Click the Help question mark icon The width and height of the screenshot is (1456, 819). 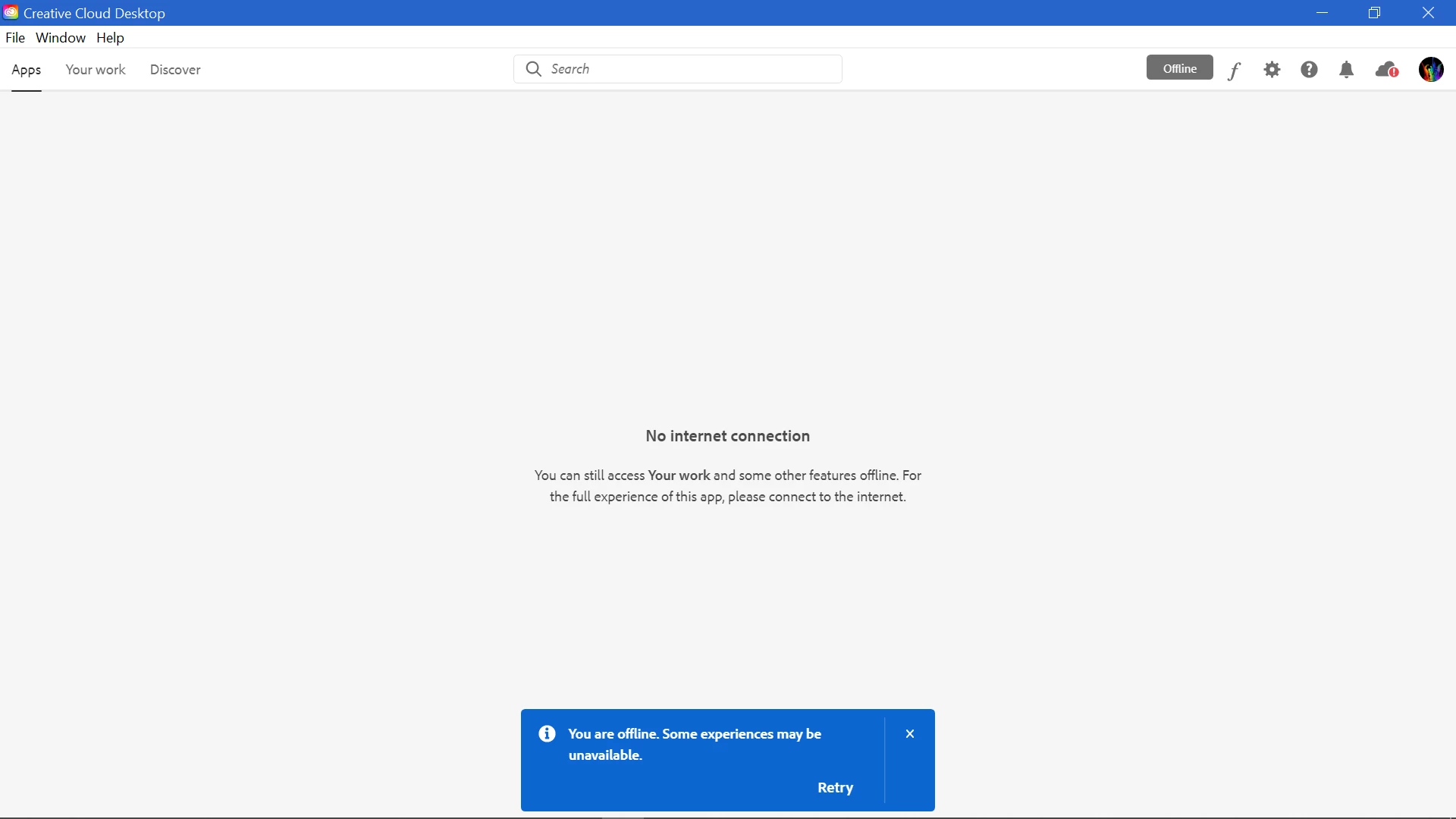pos(1309,70)
